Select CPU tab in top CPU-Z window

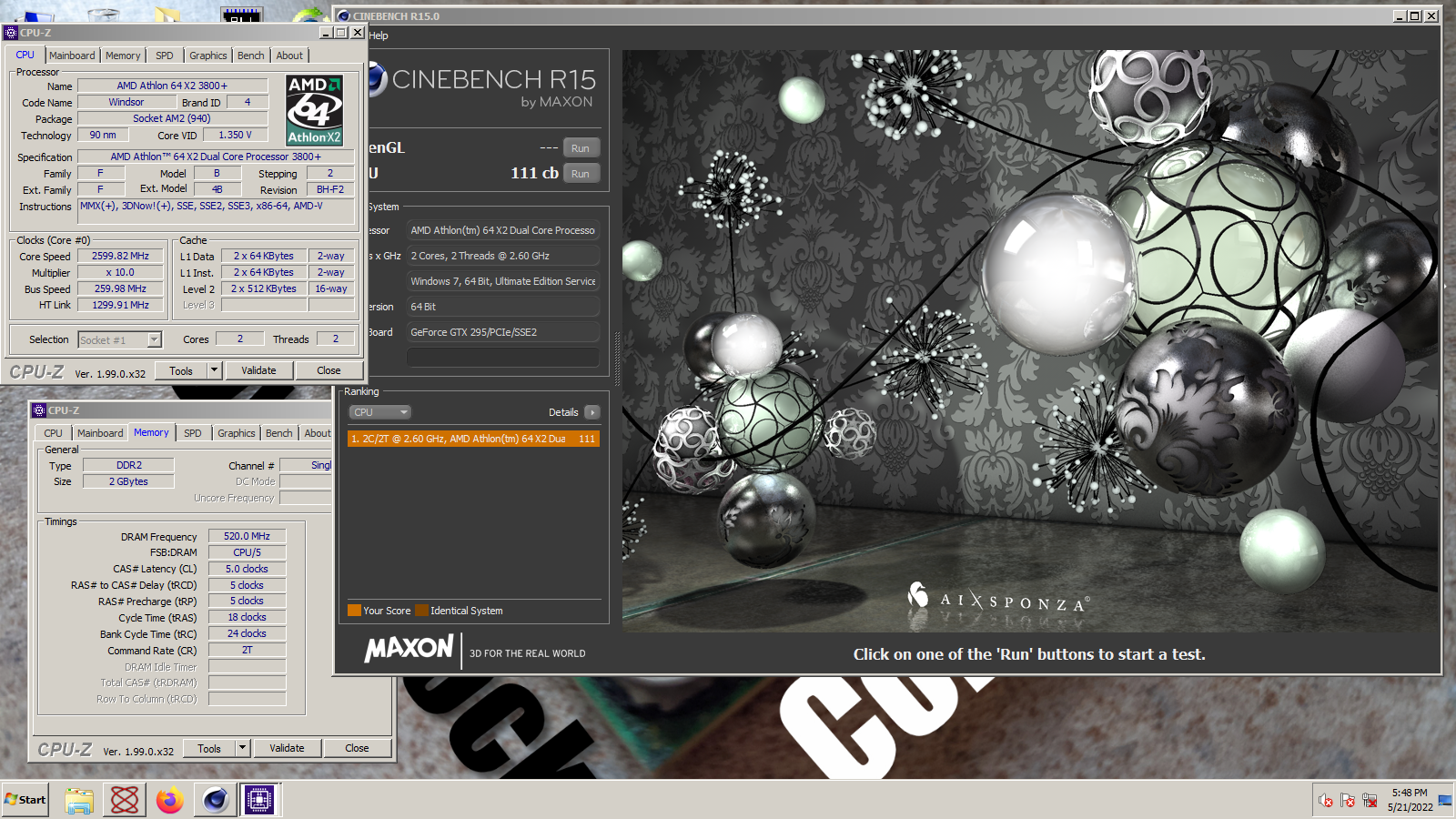pos(25,55)
